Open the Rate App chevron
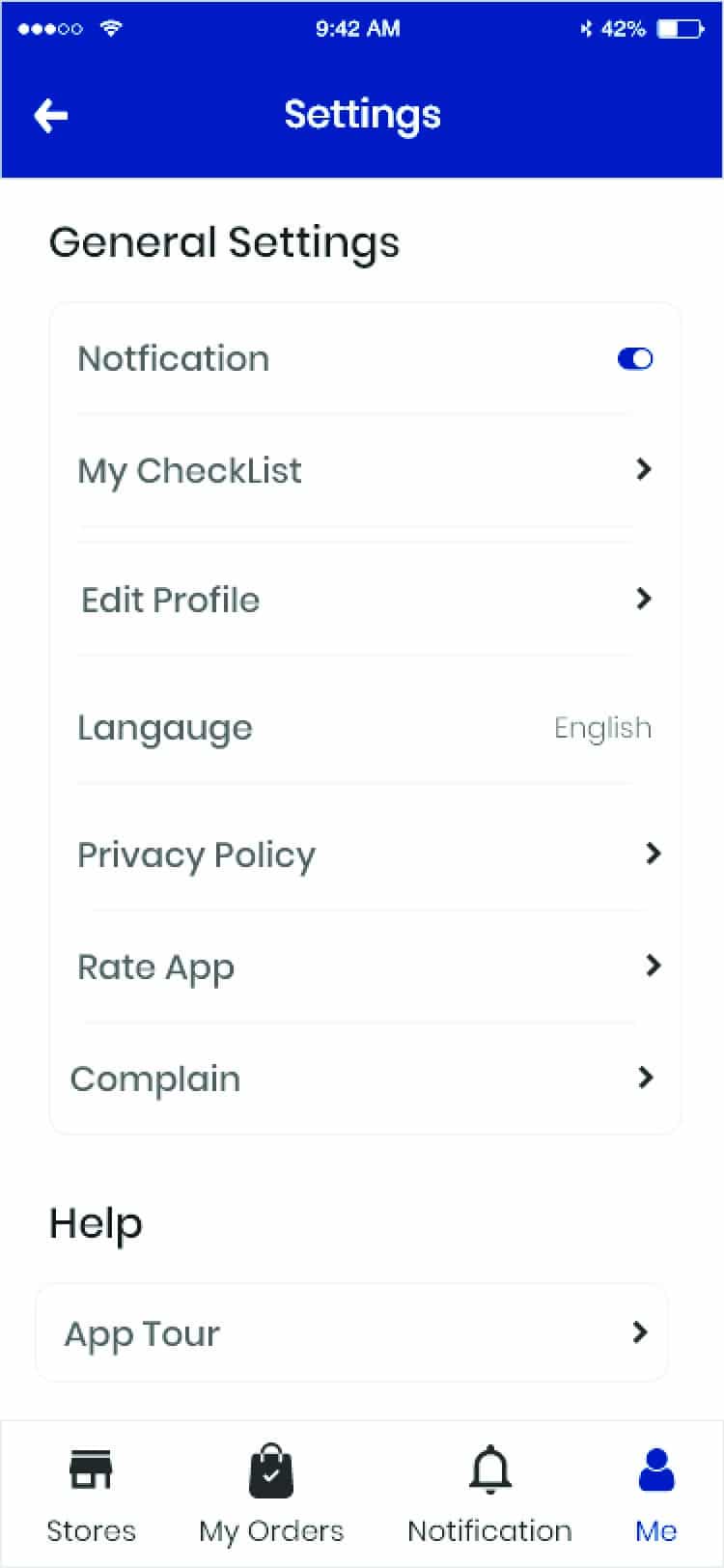 (654, 966)
